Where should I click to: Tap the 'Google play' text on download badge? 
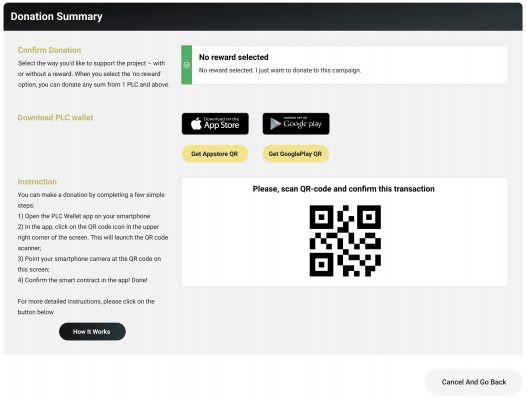click(302, 124)
